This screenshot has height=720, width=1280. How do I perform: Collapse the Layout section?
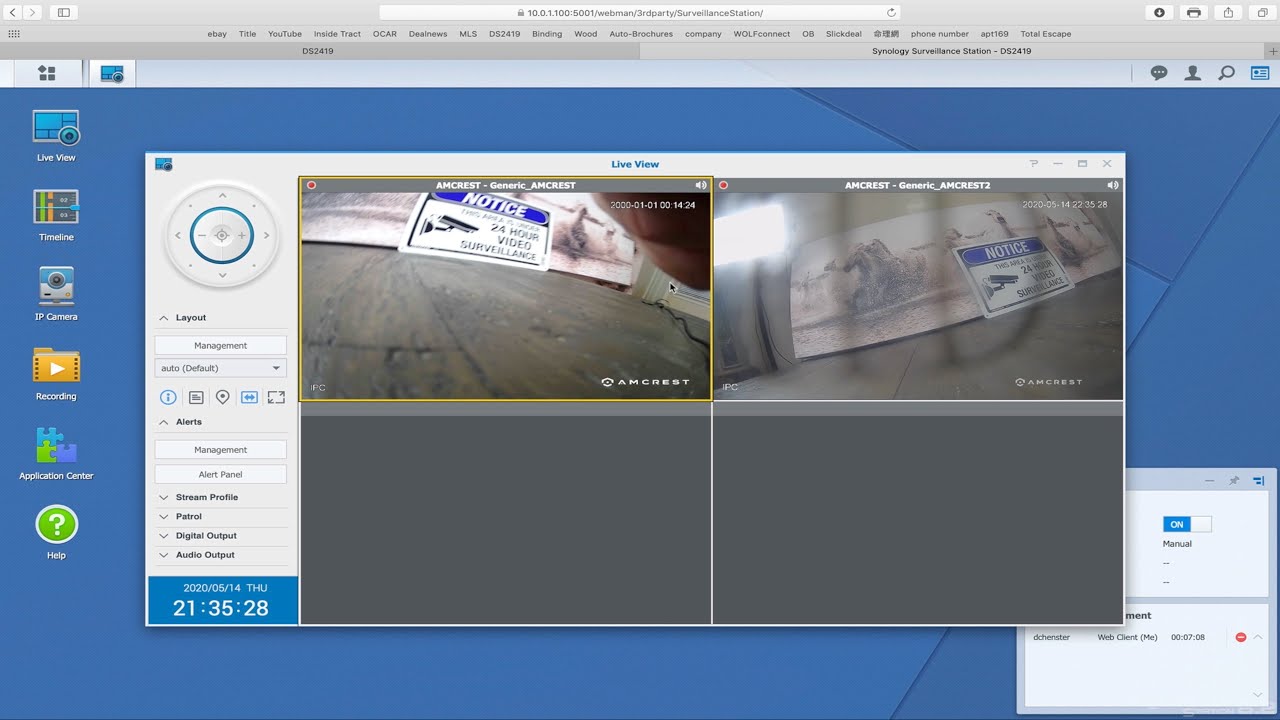click(x=164, y=318)
